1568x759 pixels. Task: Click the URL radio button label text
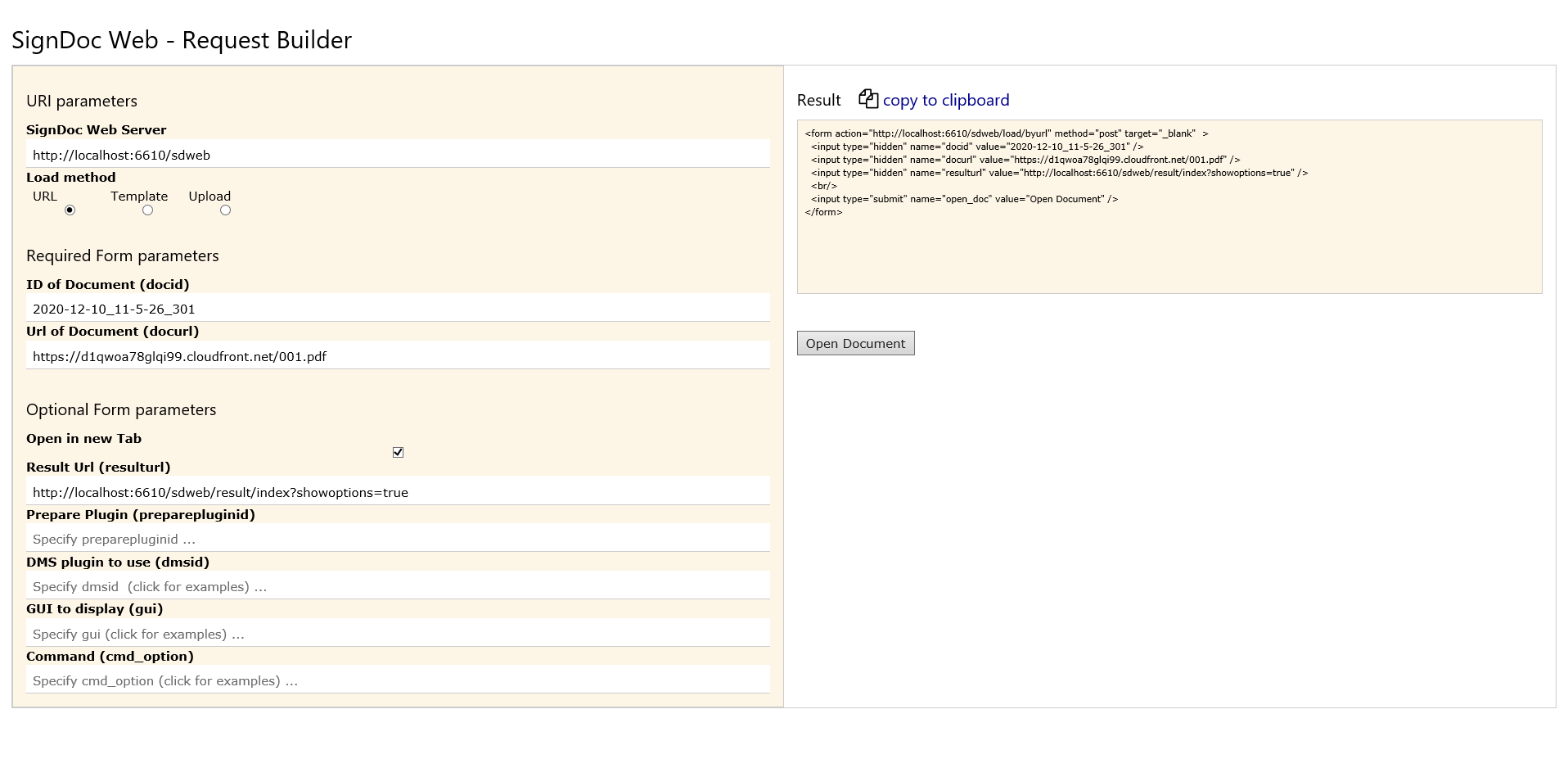(45, 197)
